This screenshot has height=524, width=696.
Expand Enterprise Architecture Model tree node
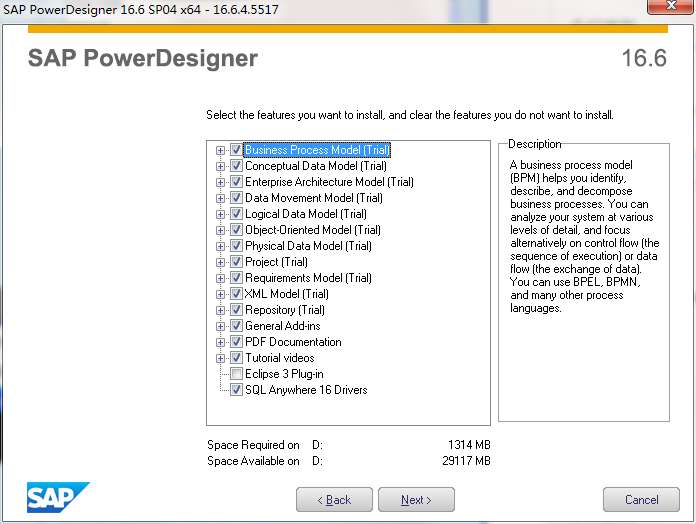click(220, 182)
